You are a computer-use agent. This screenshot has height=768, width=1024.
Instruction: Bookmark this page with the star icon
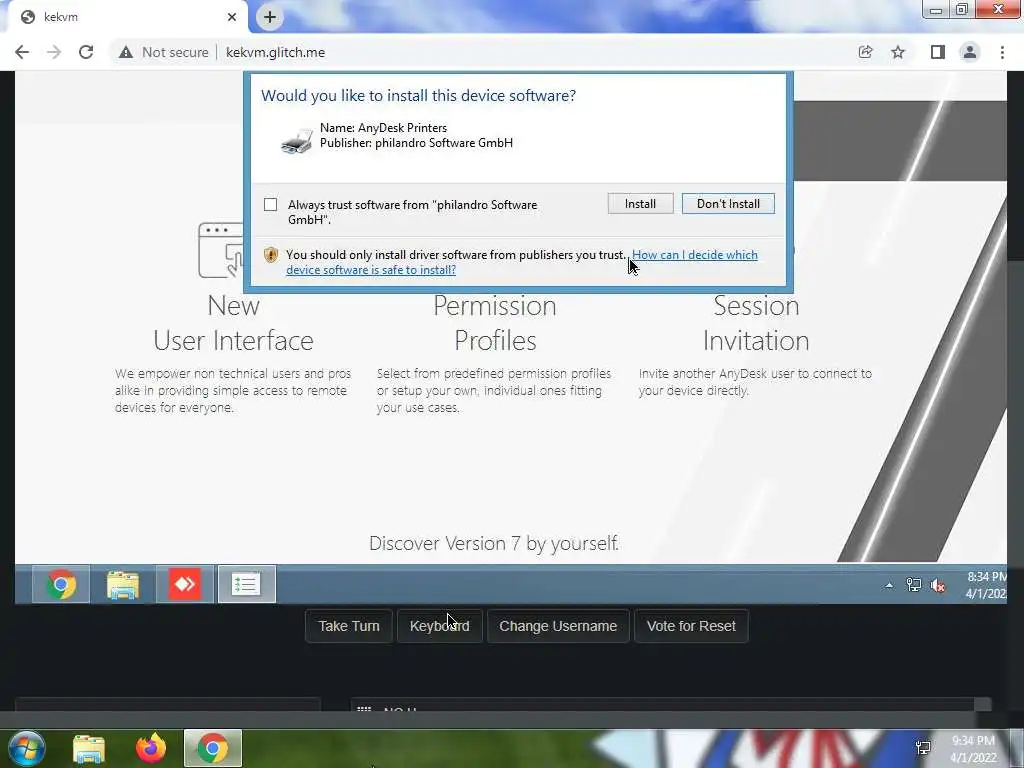tap(898, 52)
